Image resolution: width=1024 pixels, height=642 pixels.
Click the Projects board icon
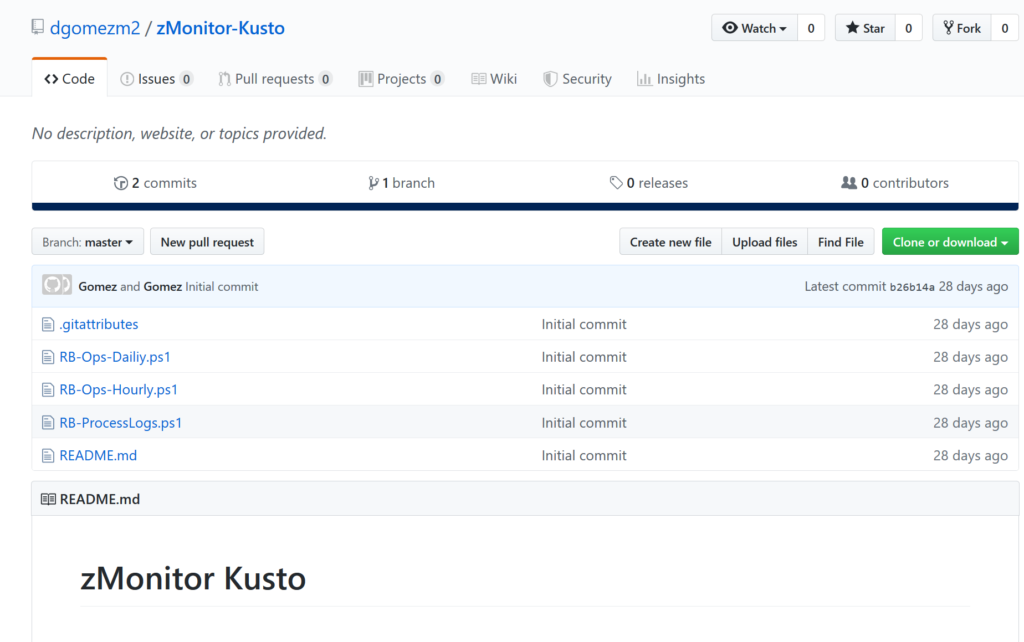click(x=366, y=79)
